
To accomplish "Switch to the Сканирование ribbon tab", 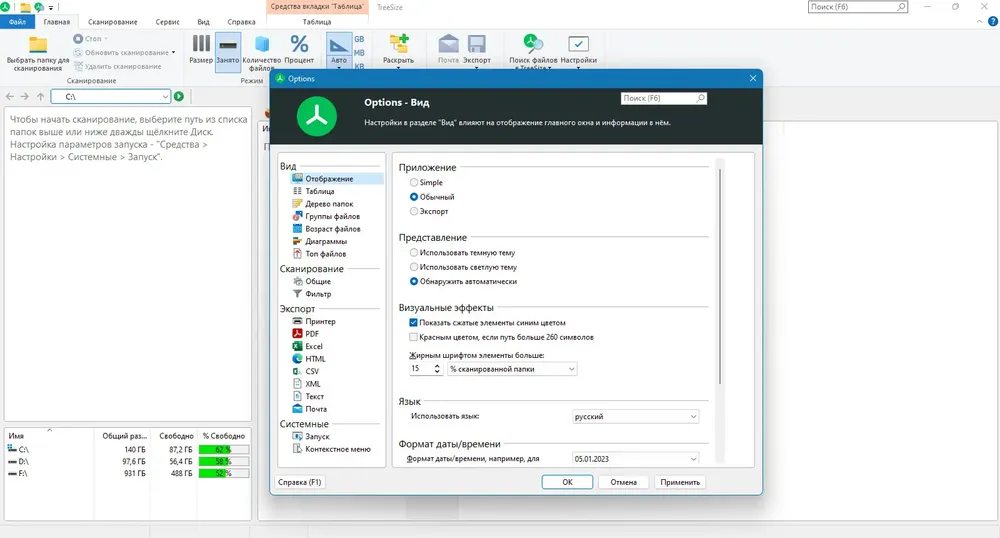I will click(x=113, y=22).
